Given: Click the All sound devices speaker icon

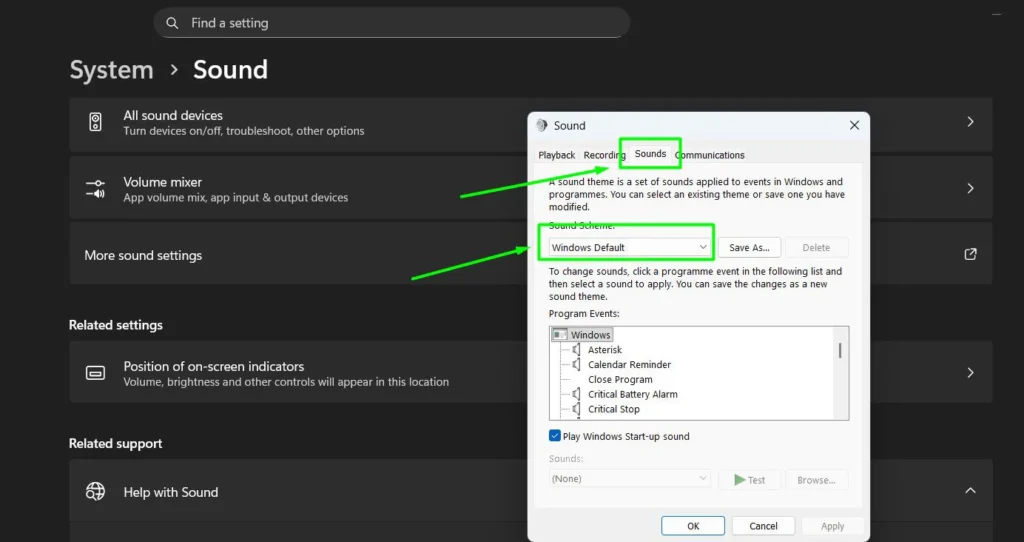Looking at the screenshot, I should [95, 122].
